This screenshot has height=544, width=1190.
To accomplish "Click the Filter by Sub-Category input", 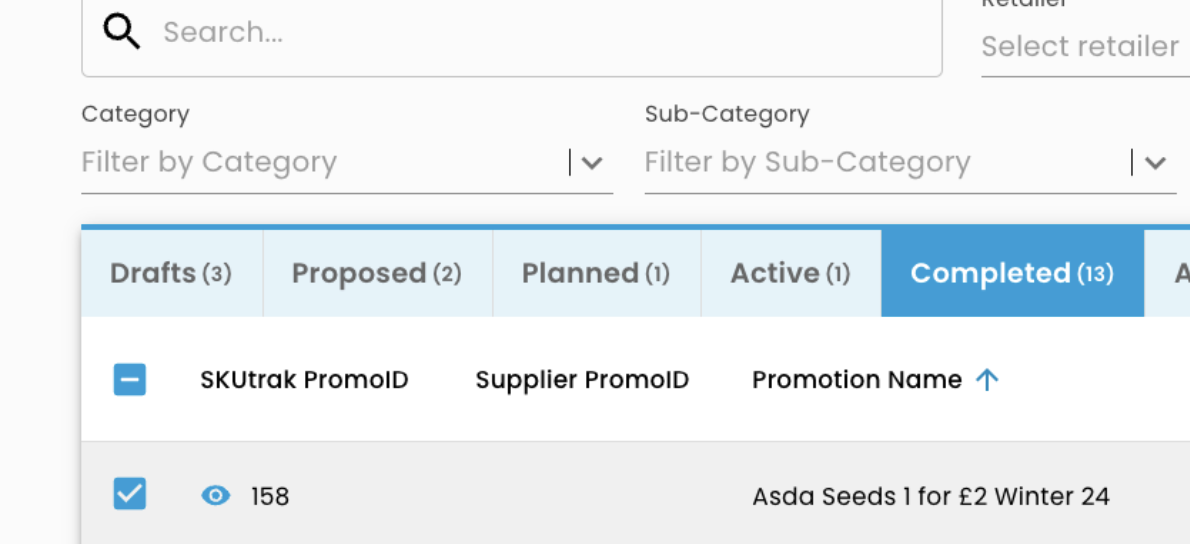I will pos(880,163).
